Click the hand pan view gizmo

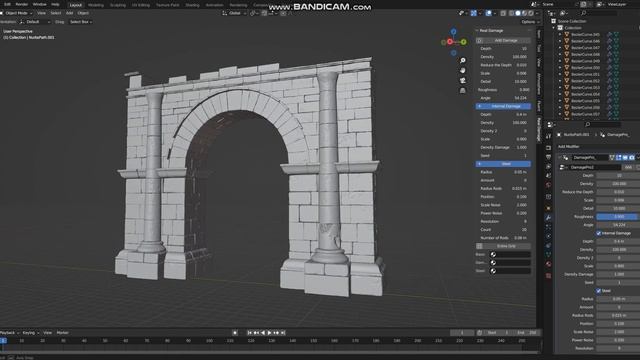click(462, 70)
